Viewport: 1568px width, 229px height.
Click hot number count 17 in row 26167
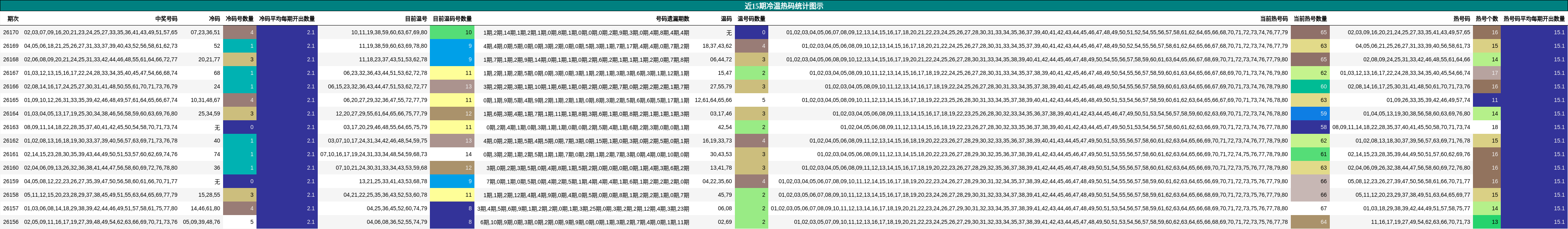[1486, 73]
